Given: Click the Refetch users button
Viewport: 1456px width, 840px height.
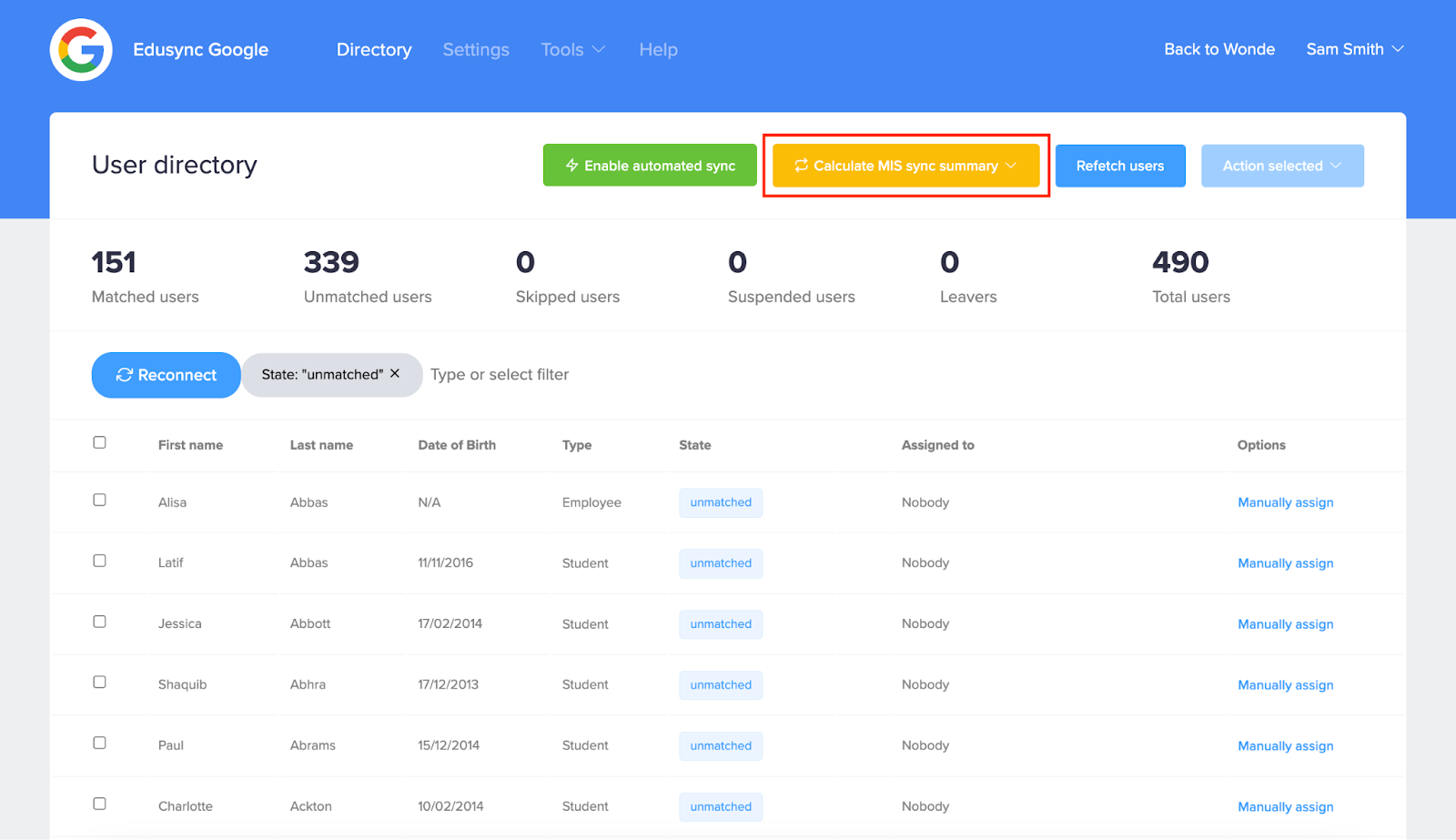Looking at the screenshot, I should 1120,166.
